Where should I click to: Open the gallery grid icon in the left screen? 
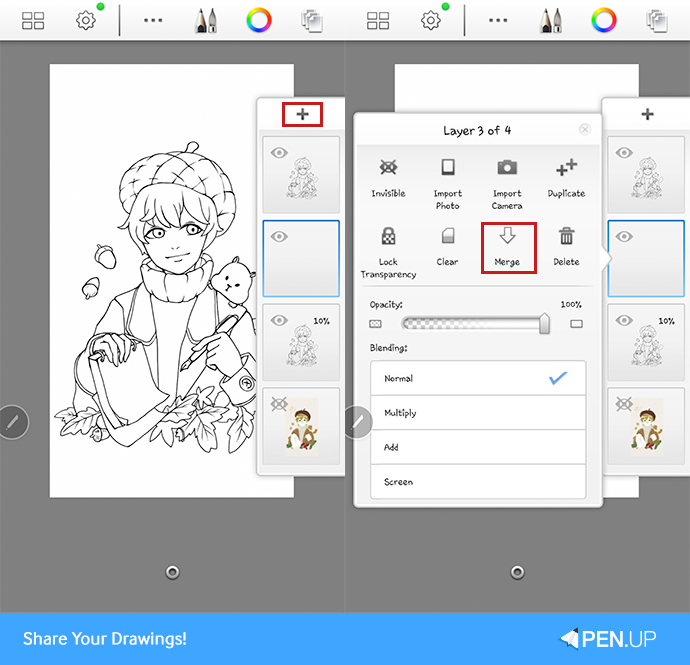33,20
